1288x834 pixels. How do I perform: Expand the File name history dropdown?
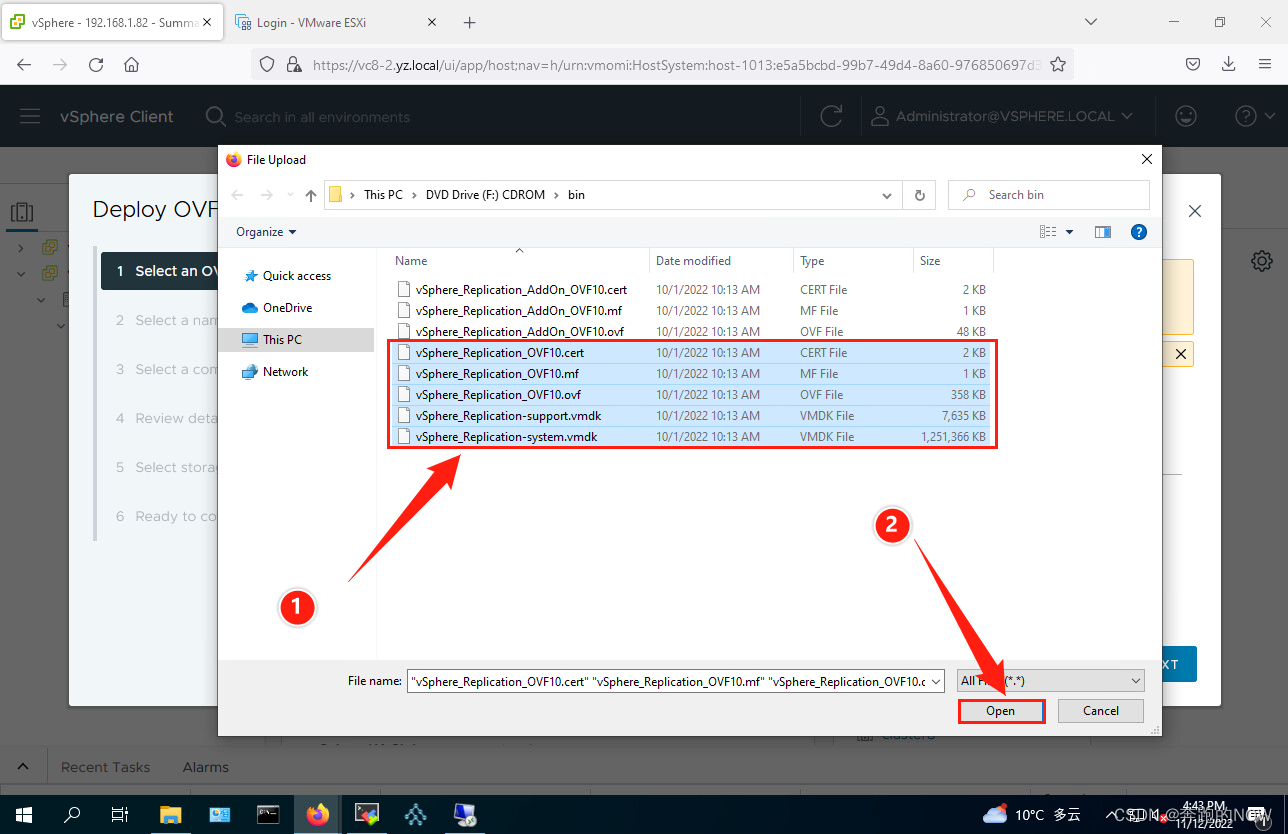[x=936, y=681]
